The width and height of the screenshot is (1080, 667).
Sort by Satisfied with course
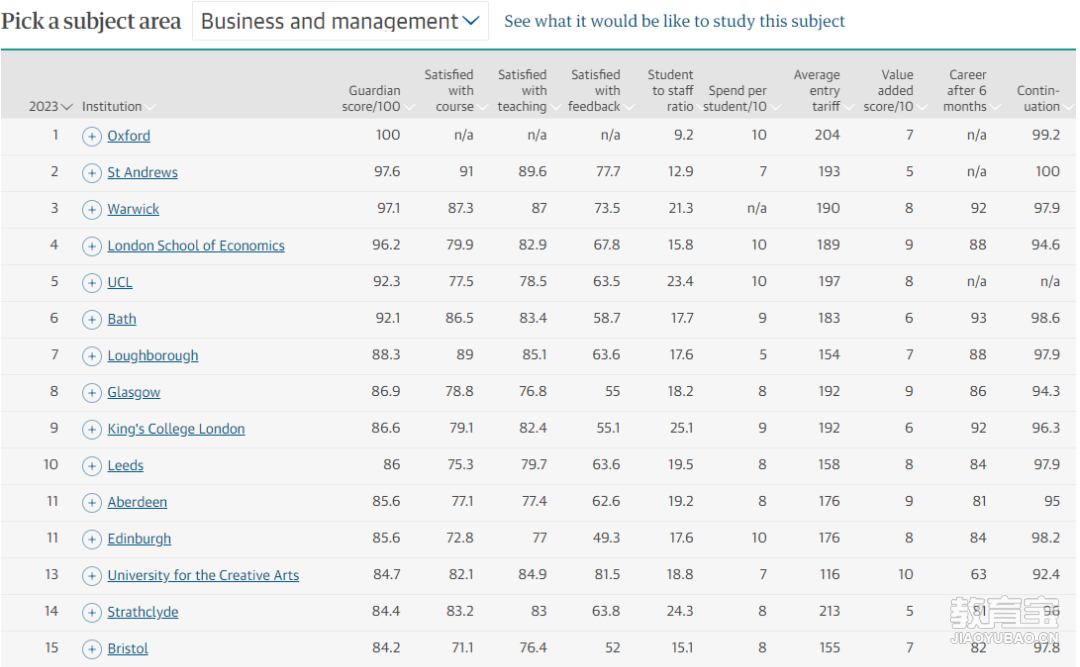click(x=455, y=90)
